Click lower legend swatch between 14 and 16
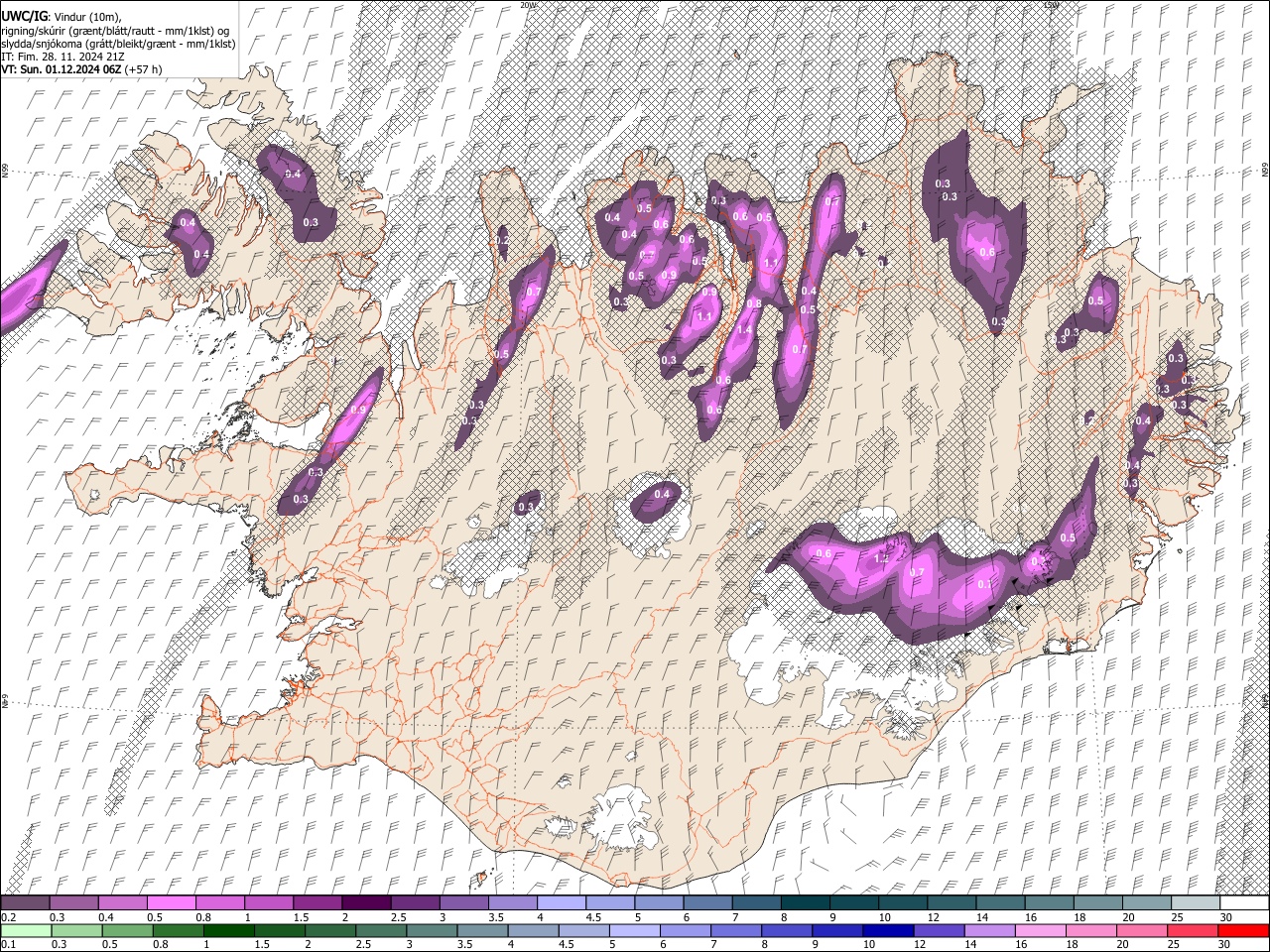Image resolution: width=1270 pixels, height=952 pixels. [x=988, y=930]
